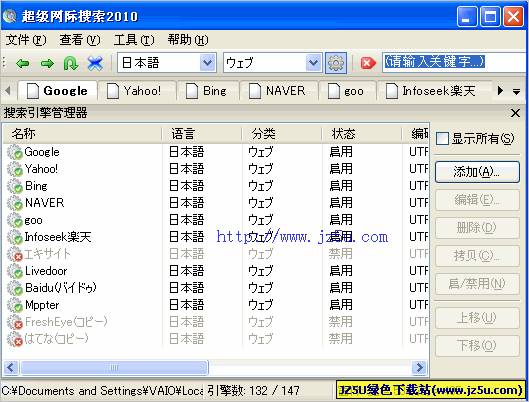Click the Google row's gear status icon

(15, 152)
